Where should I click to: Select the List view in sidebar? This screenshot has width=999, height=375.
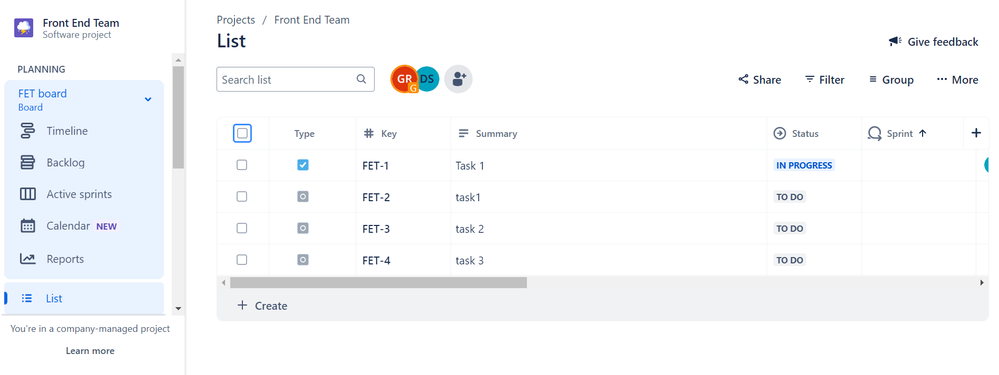tap(83, 298)
